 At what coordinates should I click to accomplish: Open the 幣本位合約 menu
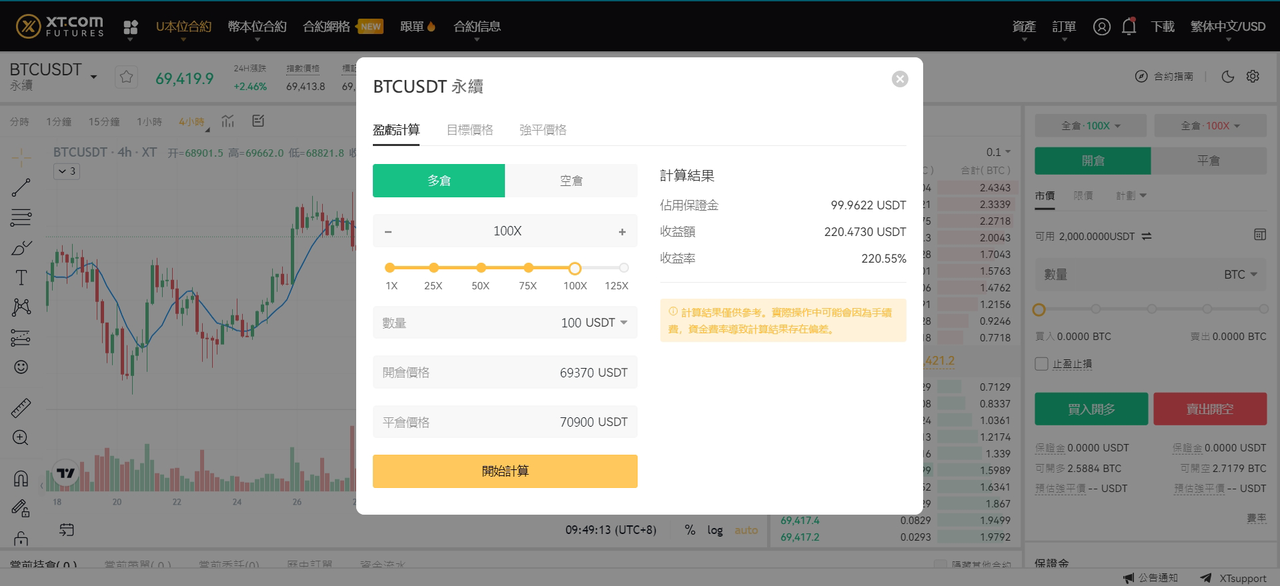257,27
